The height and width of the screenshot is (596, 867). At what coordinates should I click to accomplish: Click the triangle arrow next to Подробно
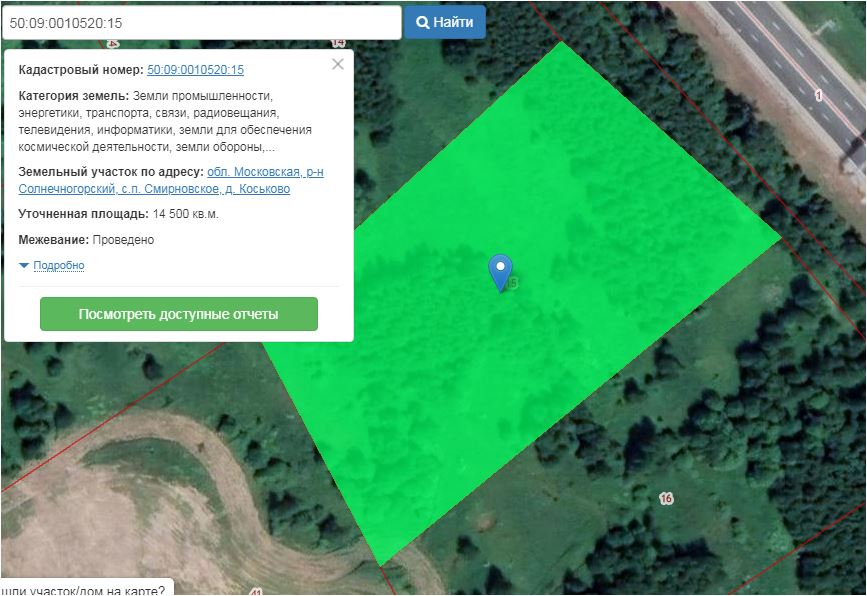coord(24,266)
